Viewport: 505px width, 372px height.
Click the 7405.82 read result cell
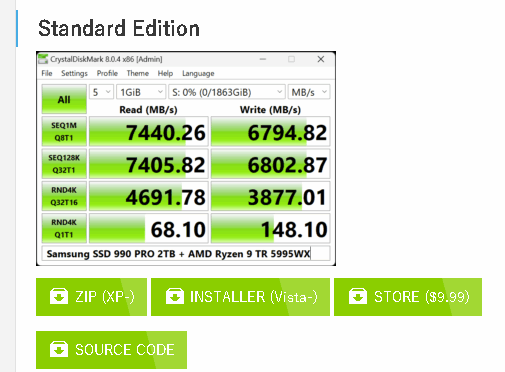tap(149, 164)
